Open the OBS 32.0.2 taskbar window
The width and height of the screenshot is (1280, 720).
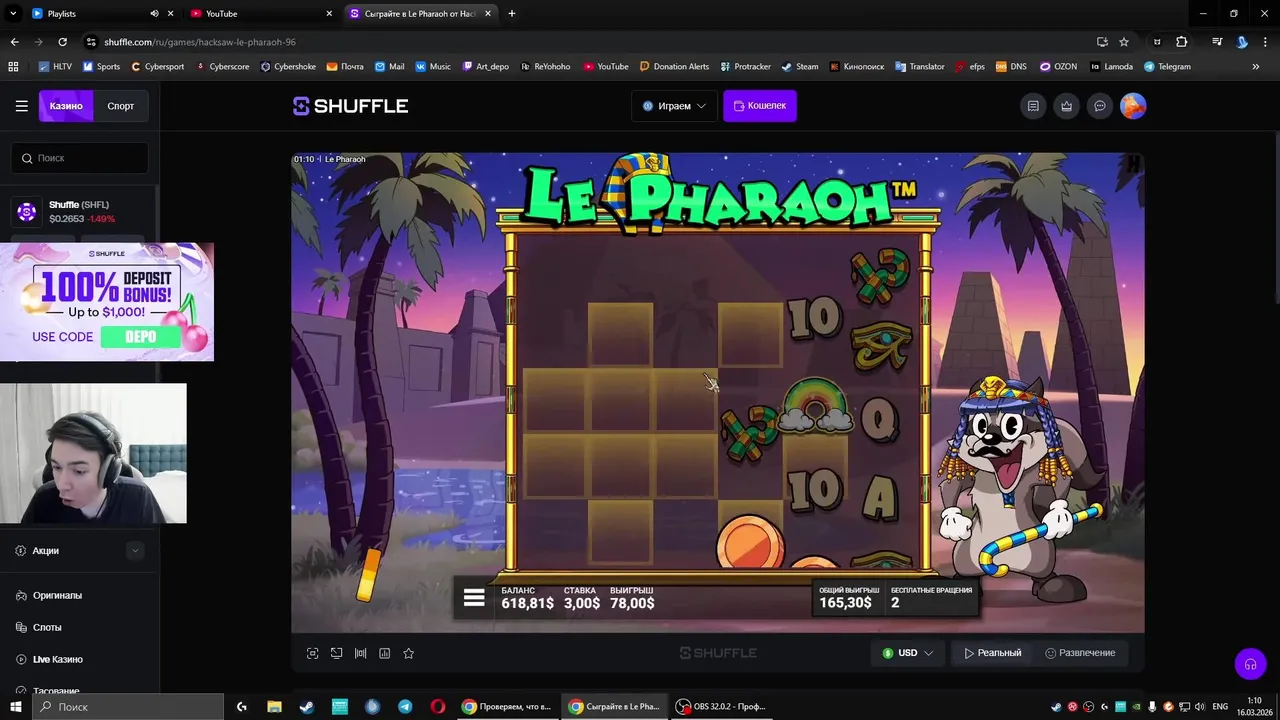tap(722, 706)
